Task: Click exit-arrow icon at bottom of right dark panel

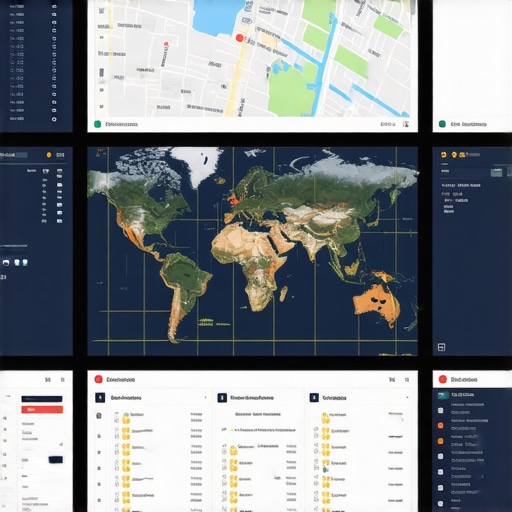Action: pos(441,347)
